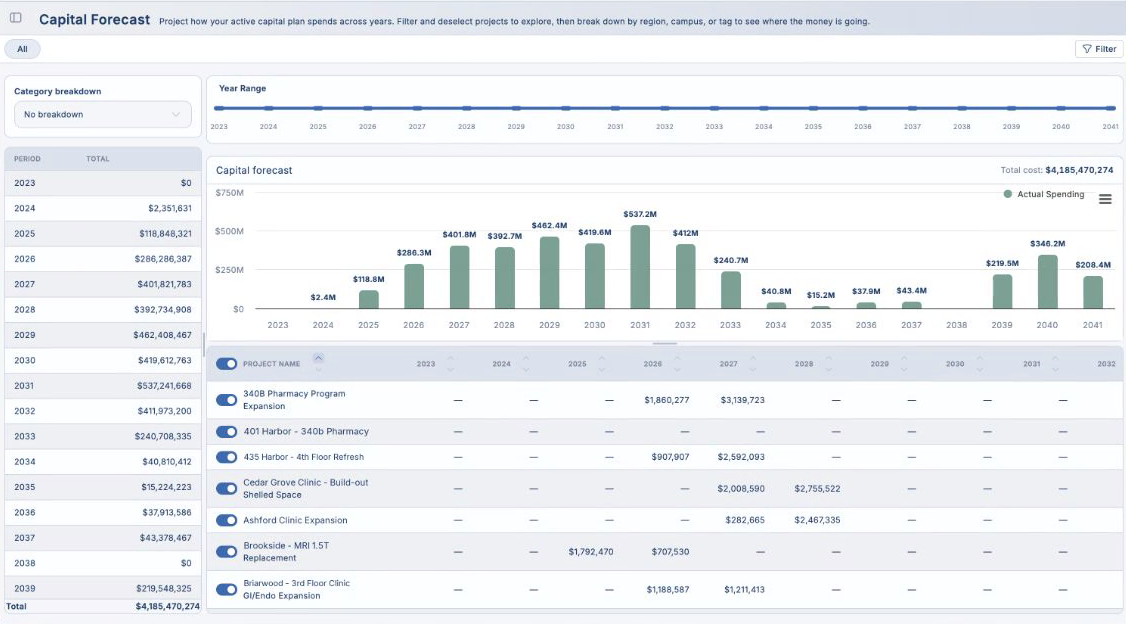
Task: Click the left period table scrollbar handle
Action: pyautogui.click(x=204, y=345)
